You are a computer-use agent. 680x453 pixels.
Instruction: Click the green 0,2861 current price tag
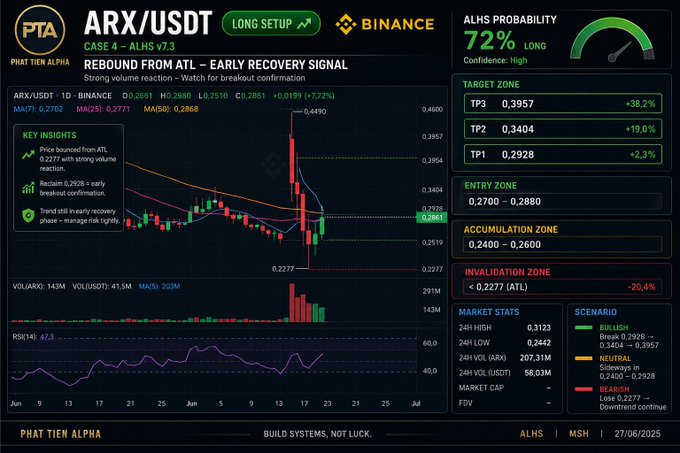click(x=432, y=217)
